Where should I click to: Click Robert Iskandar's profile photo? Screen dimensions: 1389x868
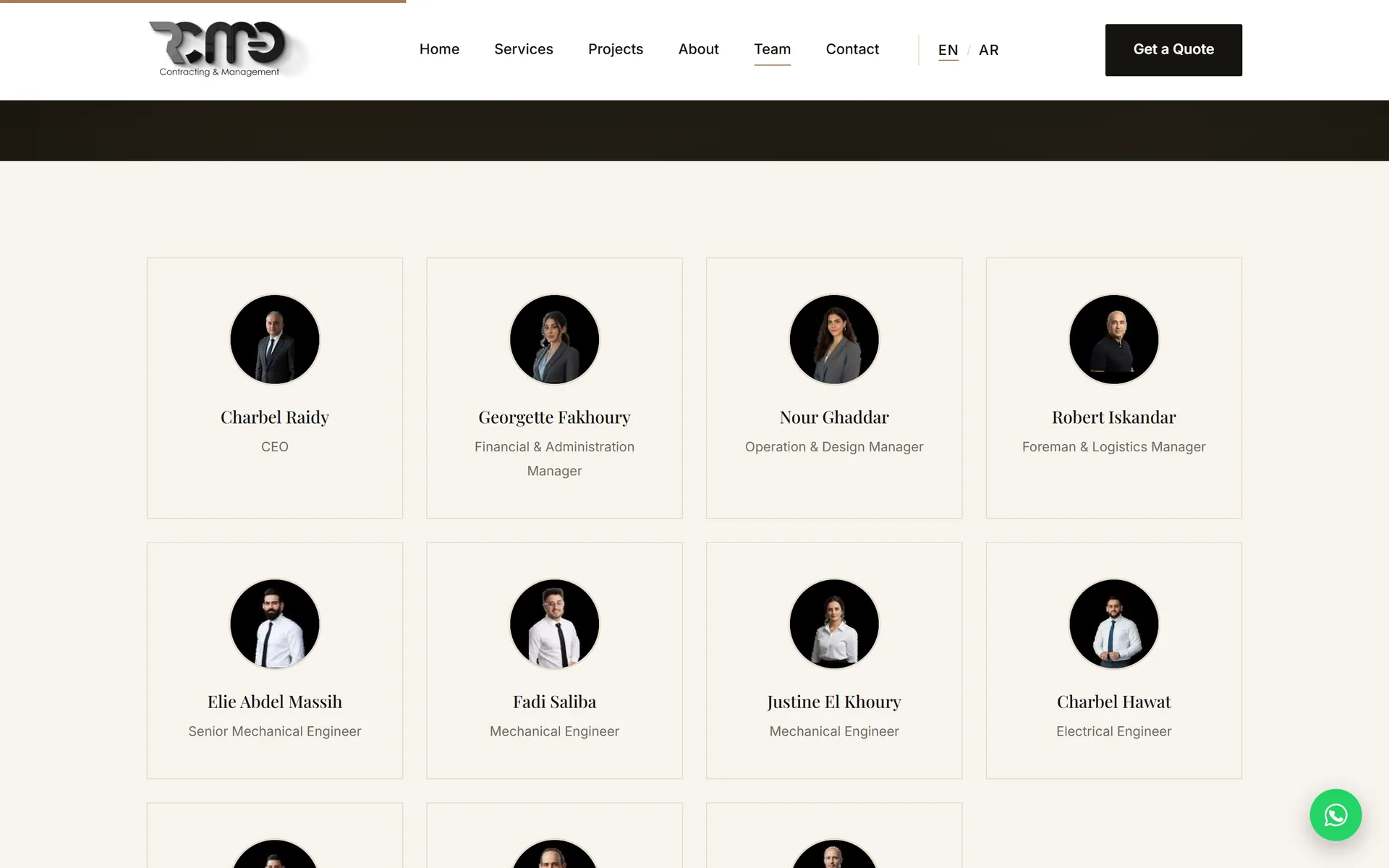pyautogui.click(x=1114, y=339)
